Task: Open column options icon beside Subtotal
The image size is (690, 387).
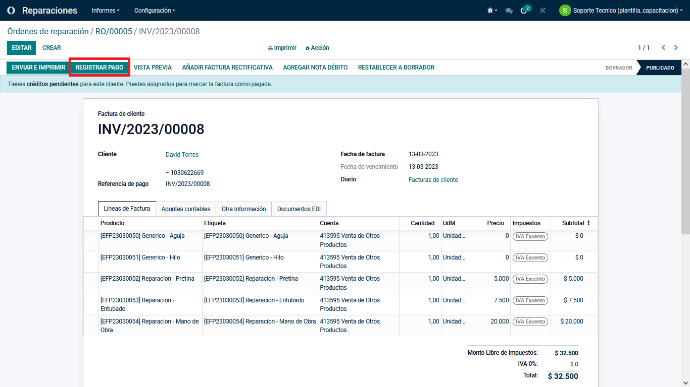Action: pyautogui.click(x=589, y=223)
